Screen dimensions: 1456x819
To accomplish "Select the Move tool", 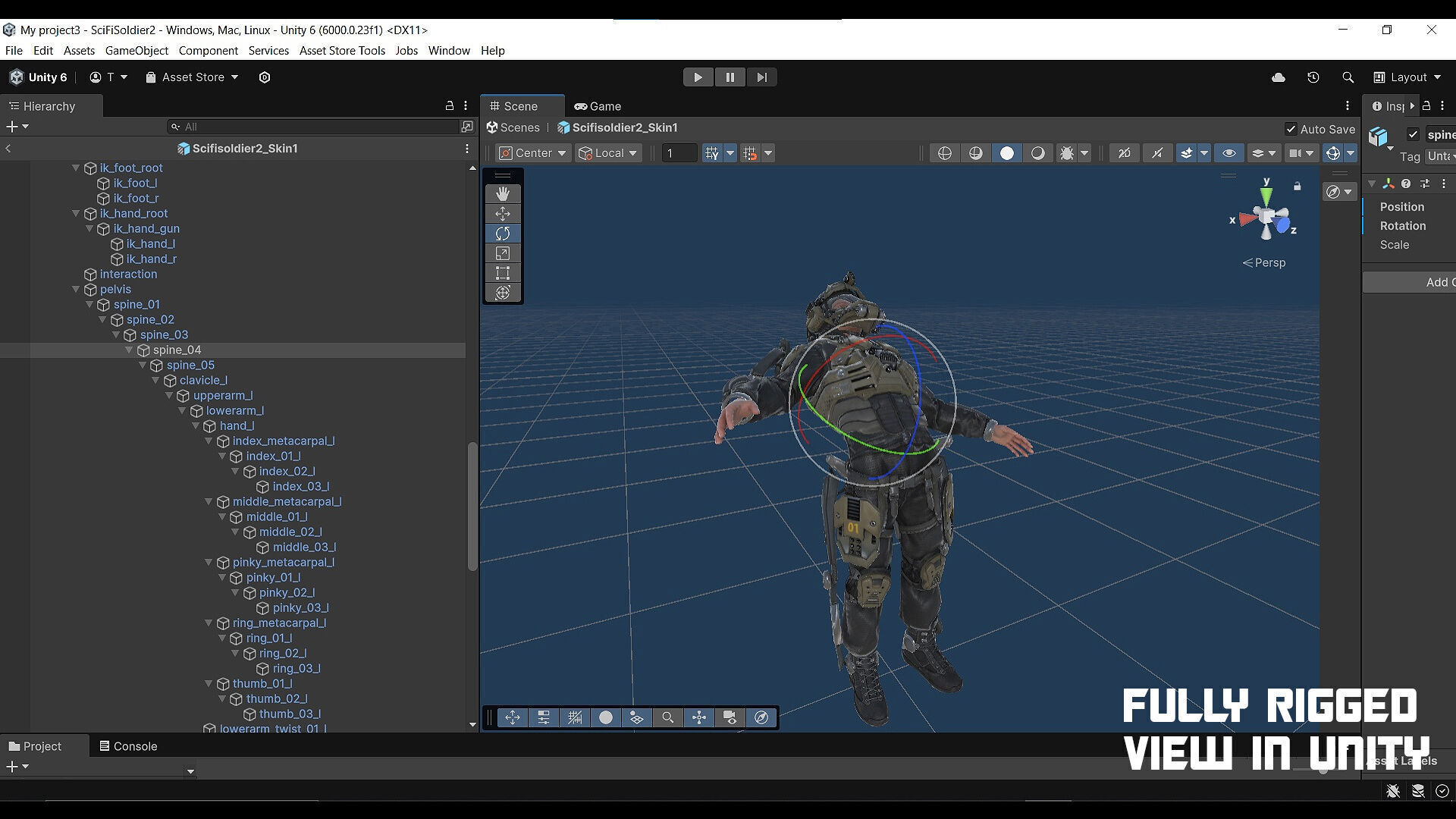I will tap(503, 214).
